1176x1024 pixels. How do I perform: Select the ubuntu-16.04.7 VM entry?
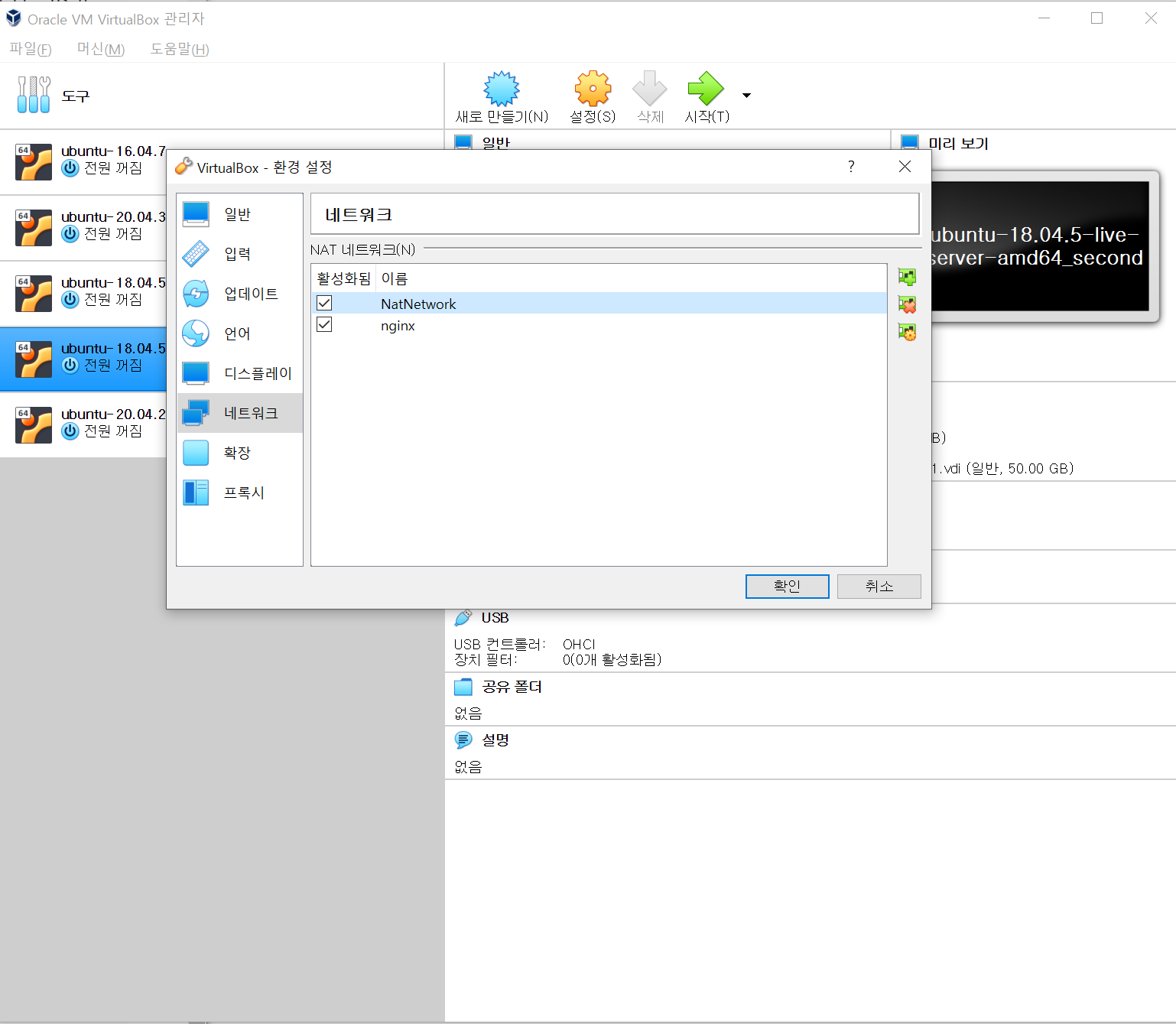(84, 162)
